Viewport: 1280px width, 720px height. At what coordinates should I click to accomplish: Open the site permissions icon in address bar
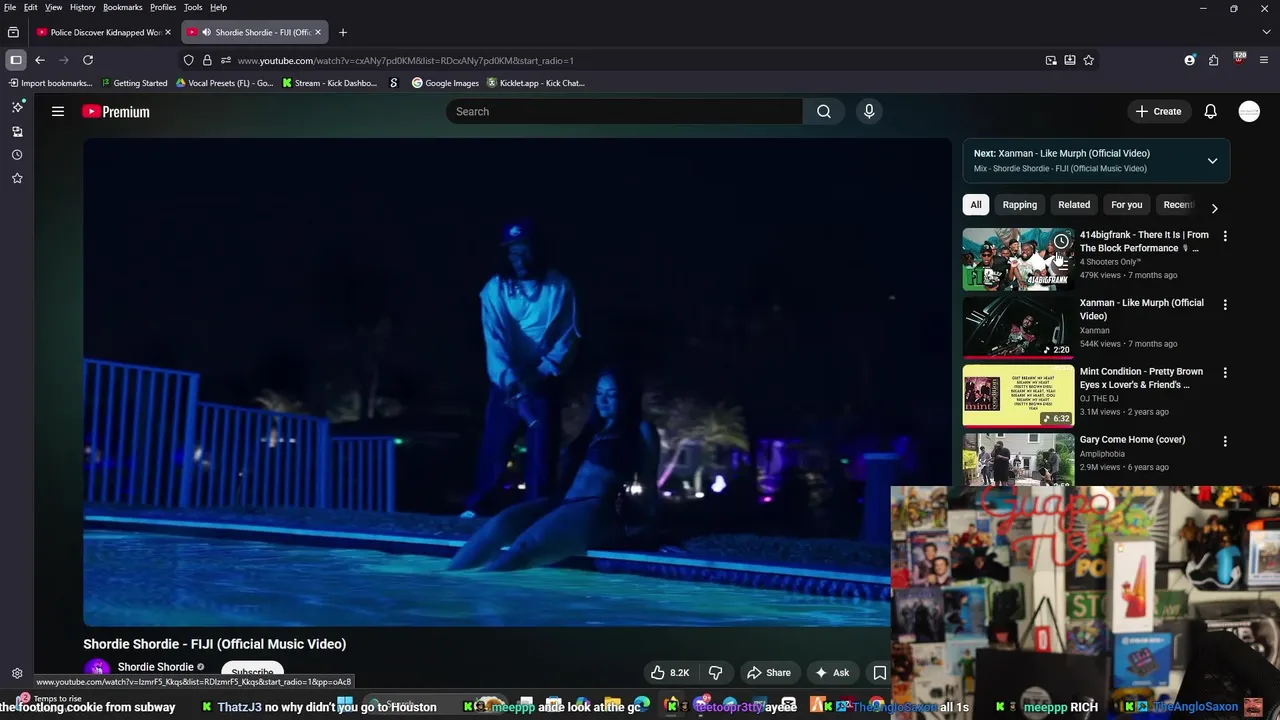pos(225,60)
